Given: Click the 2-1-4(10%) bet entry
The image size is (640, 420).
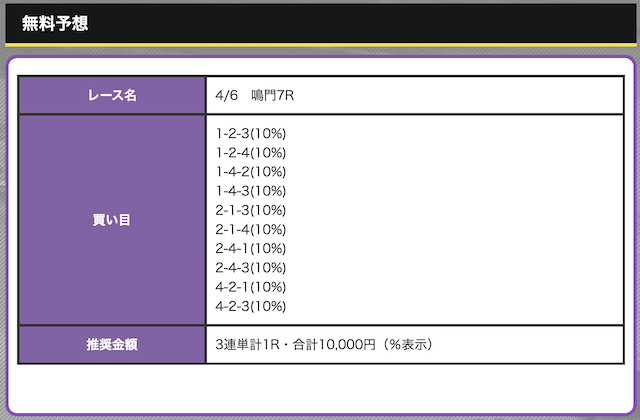Looking at the screenshot, I should coord(251,229).
